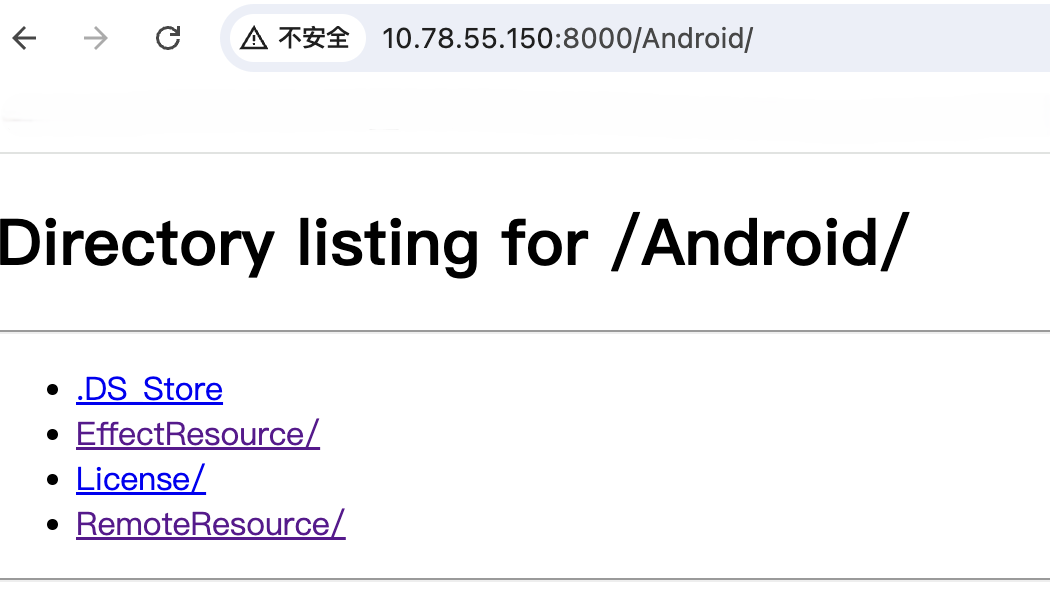Open the License/ directory link
The image size is (1050, 606).
coord(141,479)
